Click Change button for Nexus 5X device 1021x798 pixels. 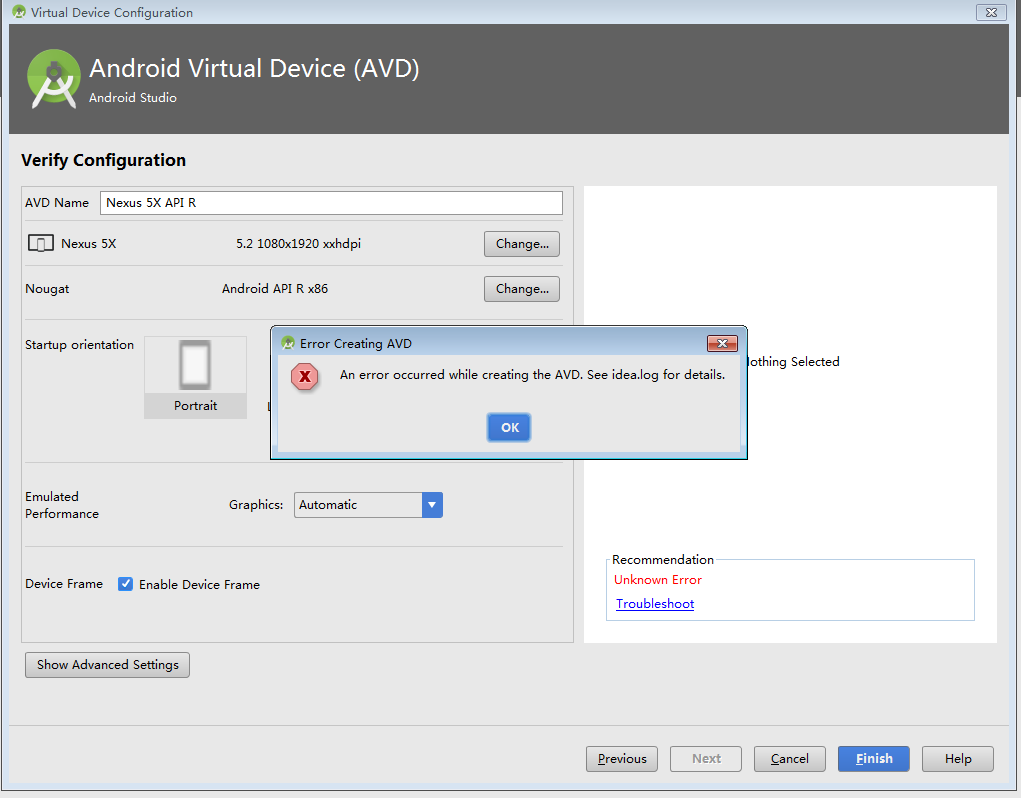pyautogui.click(x=522, y=243)
